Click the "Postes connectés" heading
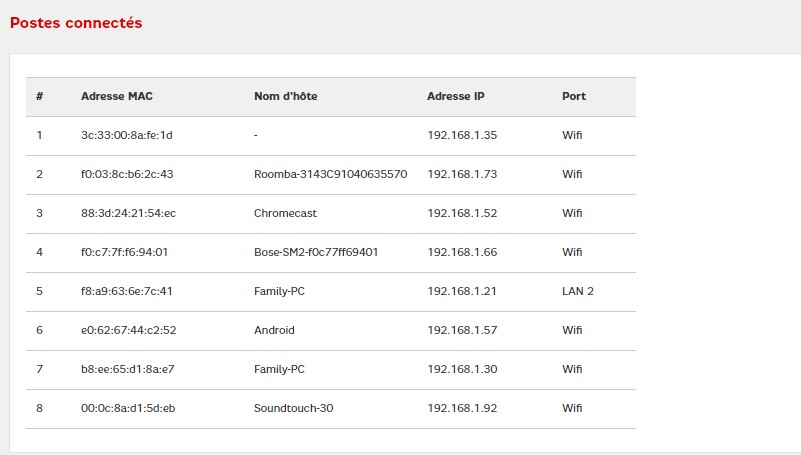The image size is (801, 455). click(x=76, y=22)
